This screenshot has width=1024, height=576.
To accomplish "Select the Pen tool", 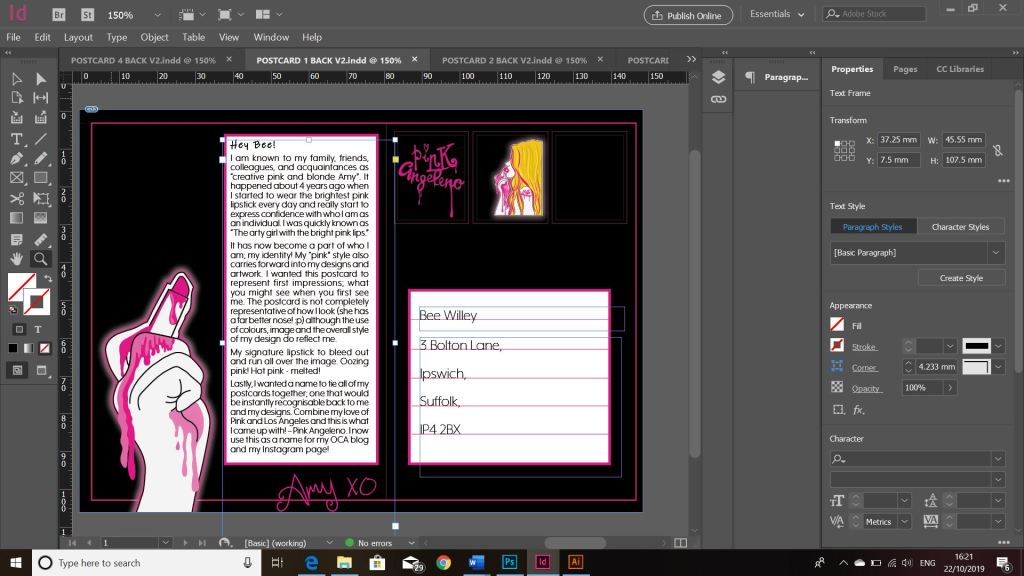I will click(x=17, y=158).
